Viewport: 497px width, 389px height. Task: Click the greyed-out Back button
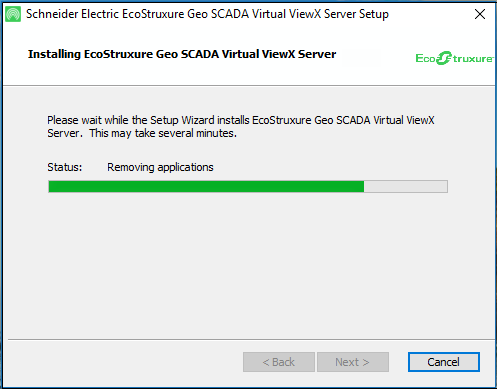pyautogui.click(x=279, y=362)
